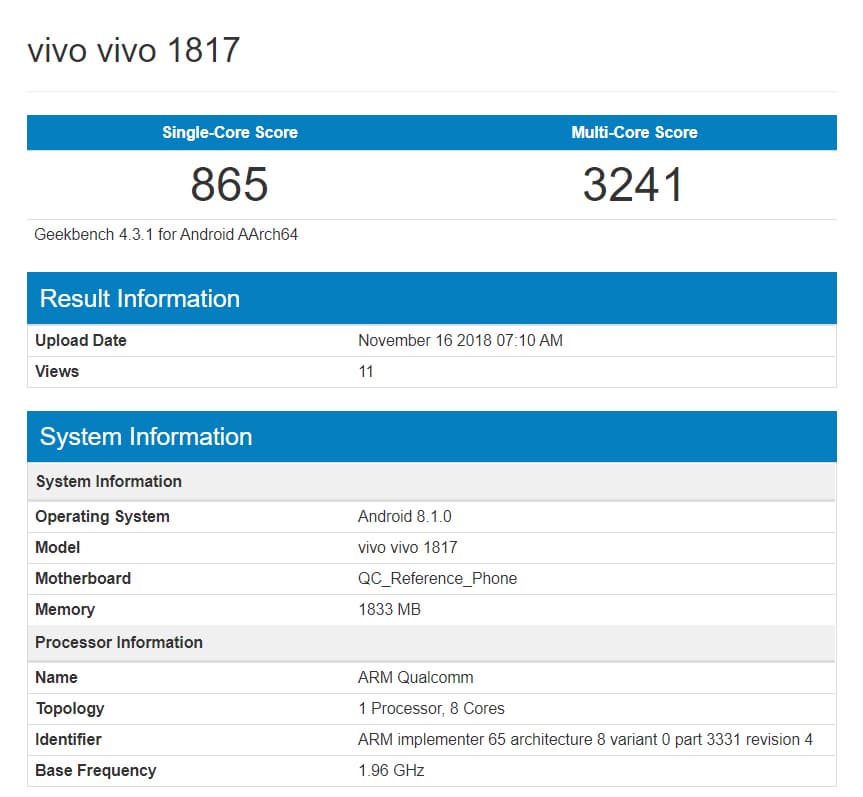The width and height of the screenshot is (863, 797).
Task: Select the Motherboard QC_Reference_Phone value
Action: [438, 578]
